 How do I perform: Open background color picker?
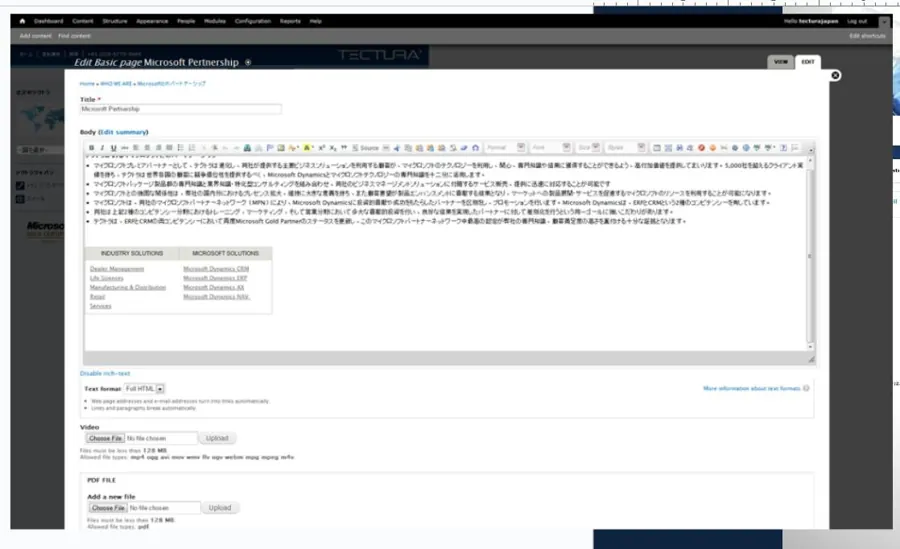308,148
